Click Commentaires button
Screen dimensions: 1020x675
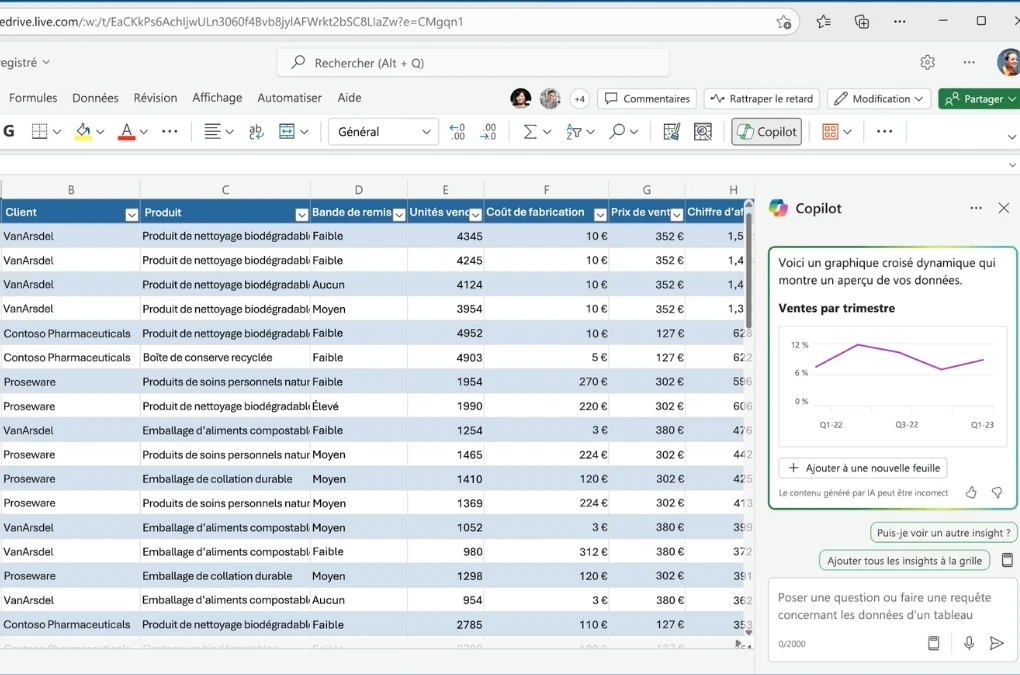point(647,99)
